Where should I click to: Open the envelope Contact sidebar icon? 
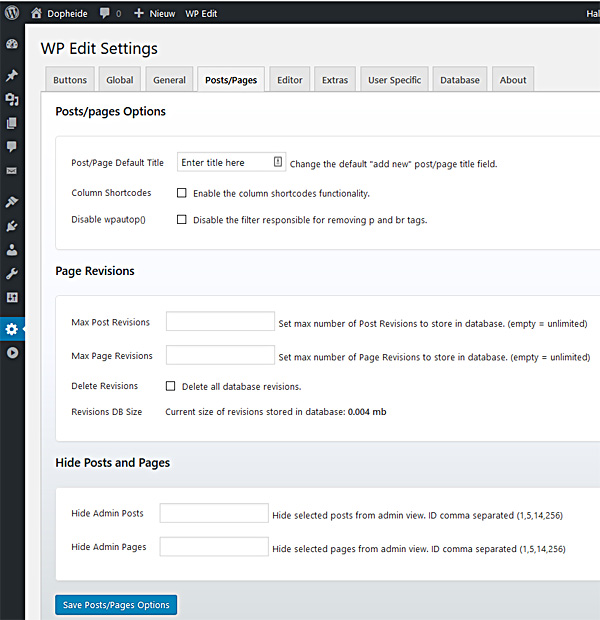[x=12, y=170]
